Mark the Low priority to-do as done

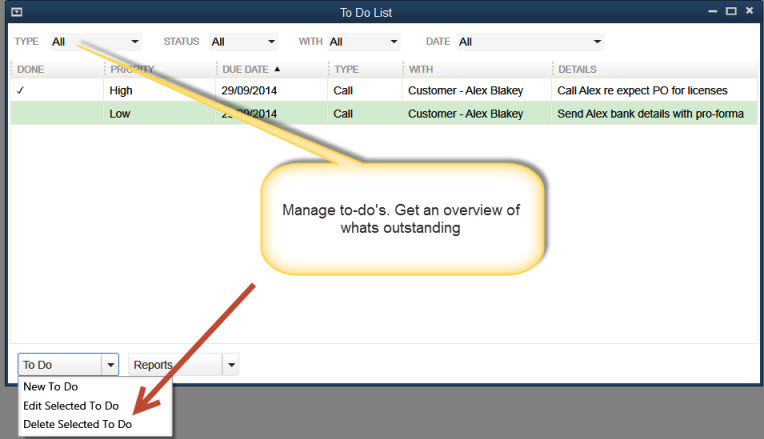(x=22, y=114)
